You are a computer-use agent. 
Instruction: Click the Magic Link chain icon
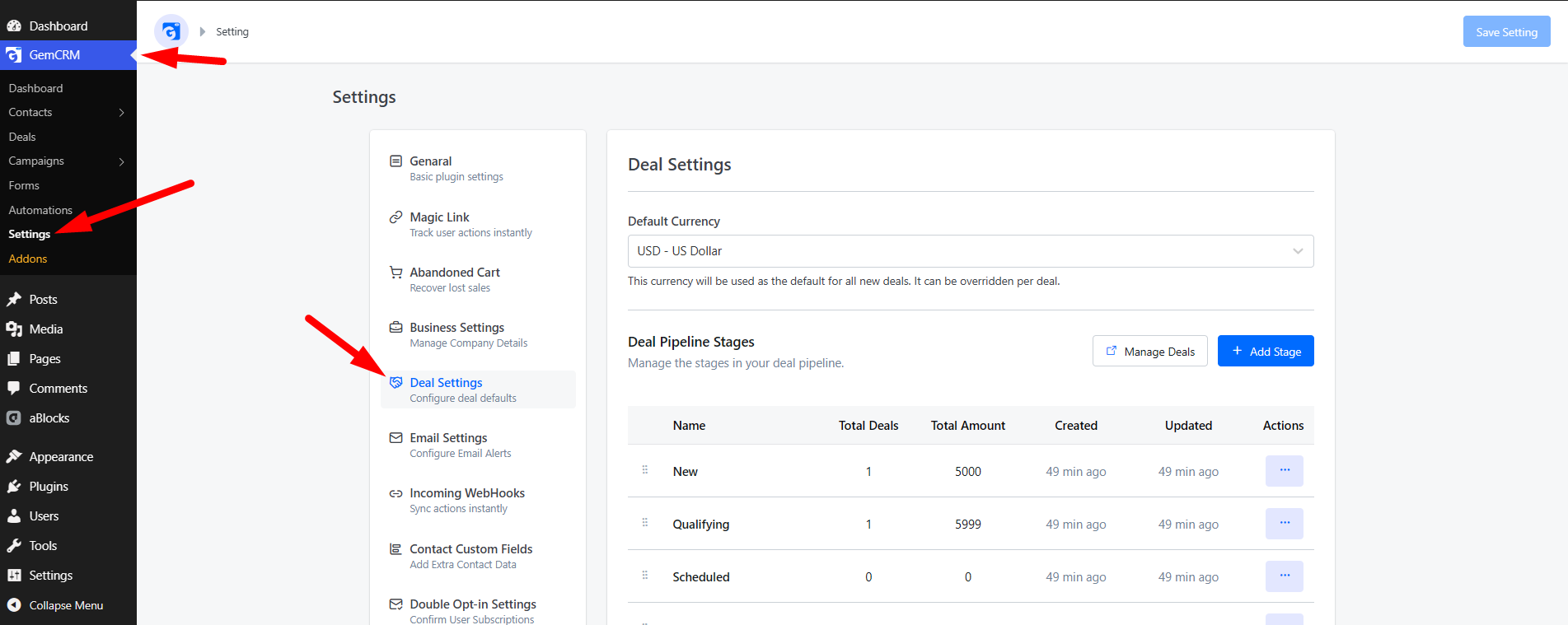[x=396, y=217]
